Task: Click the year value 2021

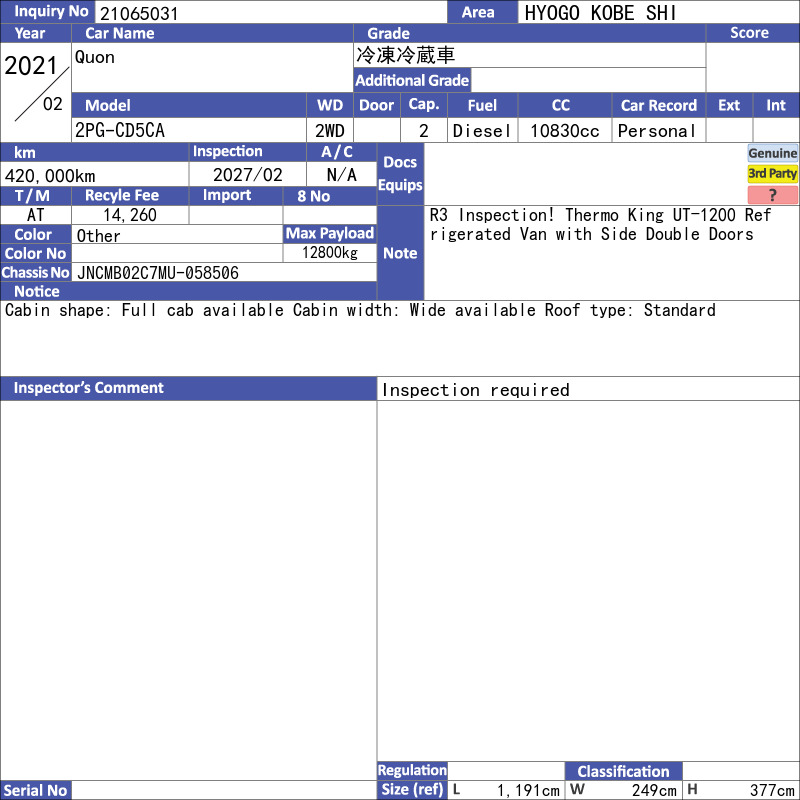Action: point(31,65)
